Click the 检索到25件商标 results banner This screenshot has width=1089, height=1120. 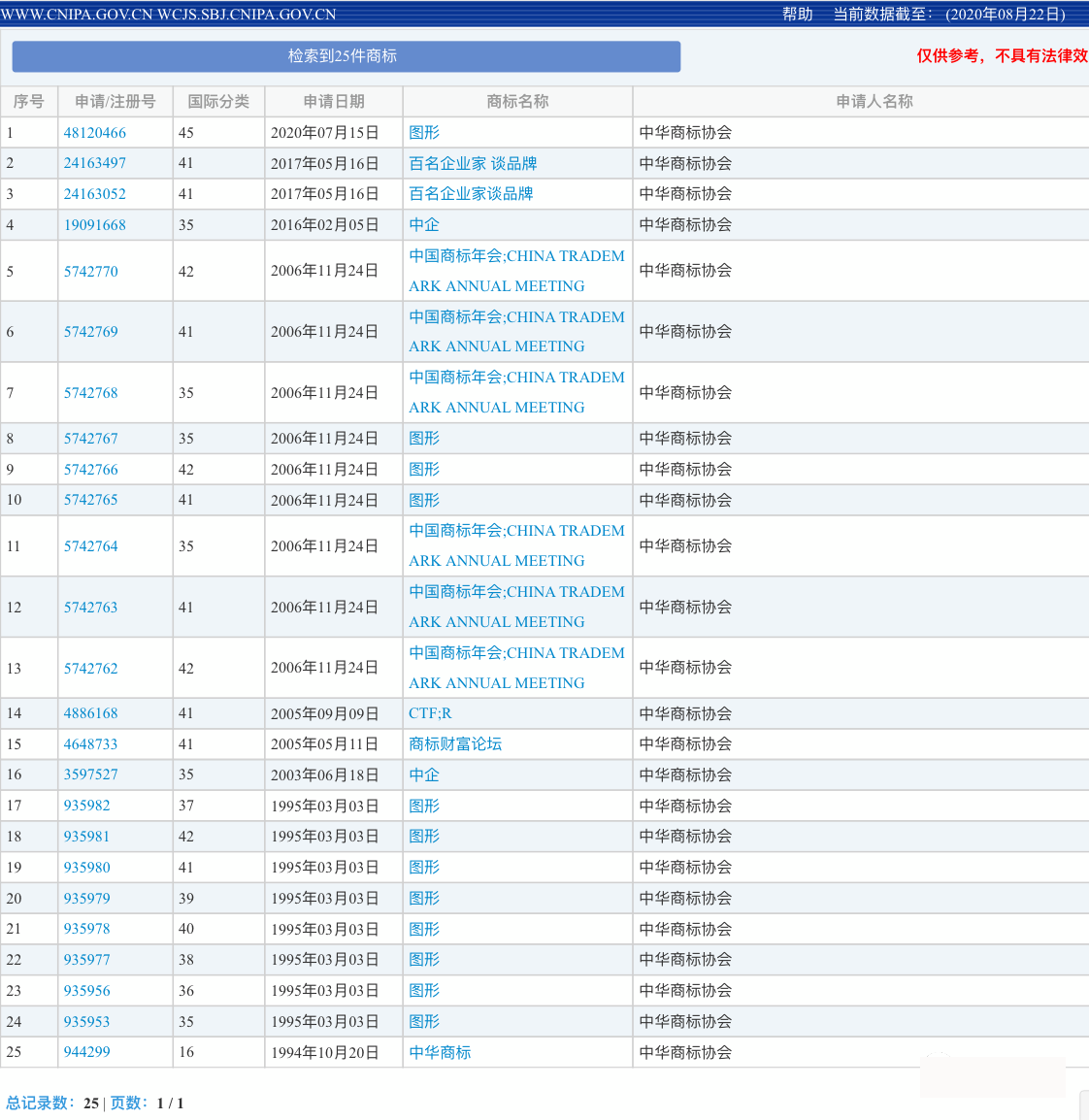(346, 56)
